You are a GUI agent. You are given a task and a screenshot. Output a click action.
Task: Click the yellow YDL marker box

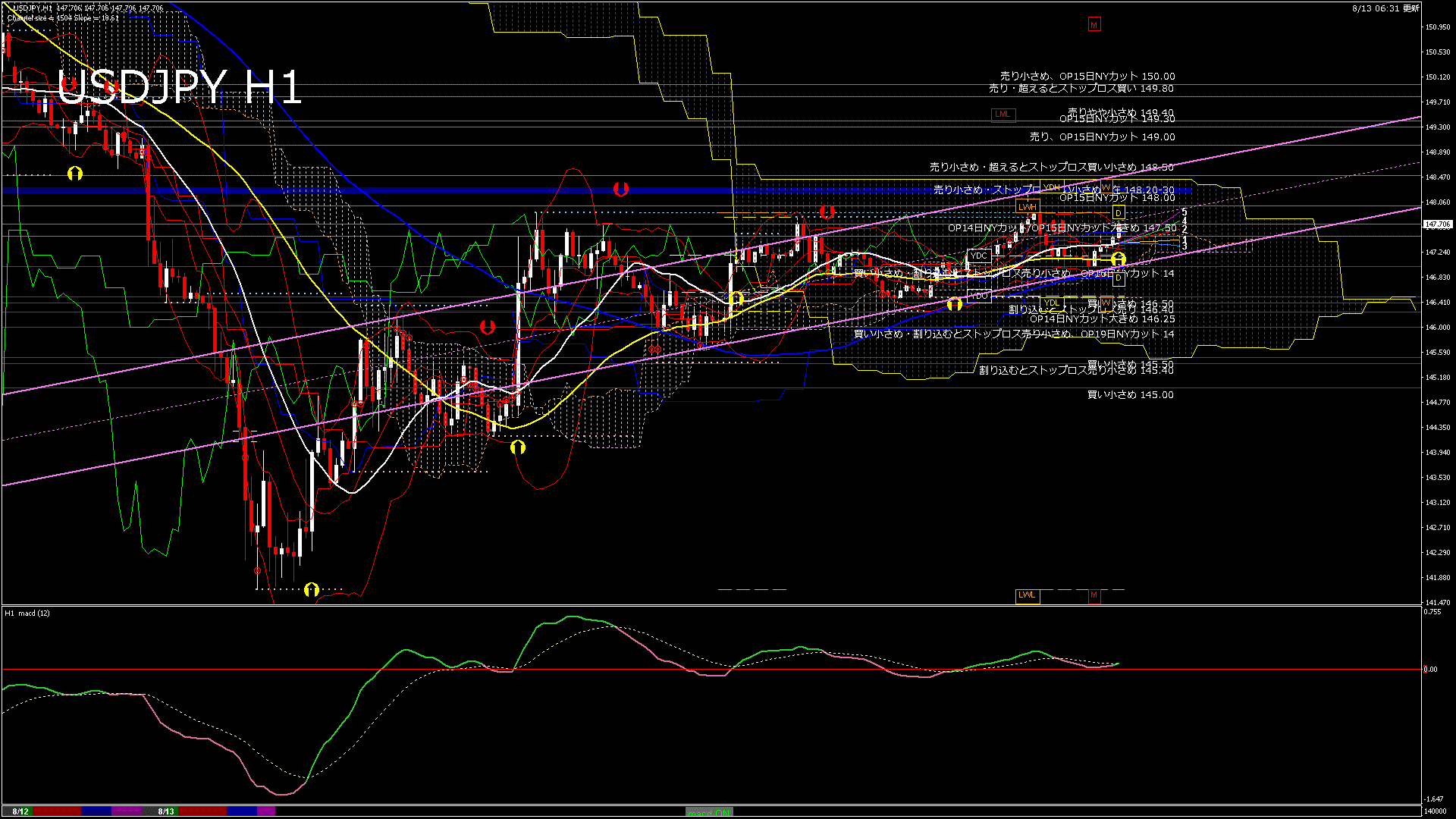coord(1051,303)
